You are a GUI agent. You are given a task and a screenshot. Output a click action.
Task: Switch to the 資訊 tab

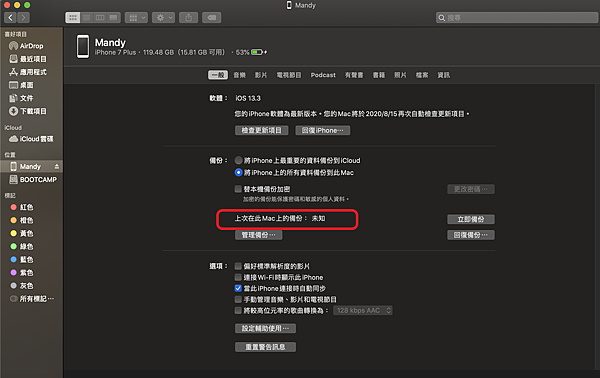click(x=444, y=75)
